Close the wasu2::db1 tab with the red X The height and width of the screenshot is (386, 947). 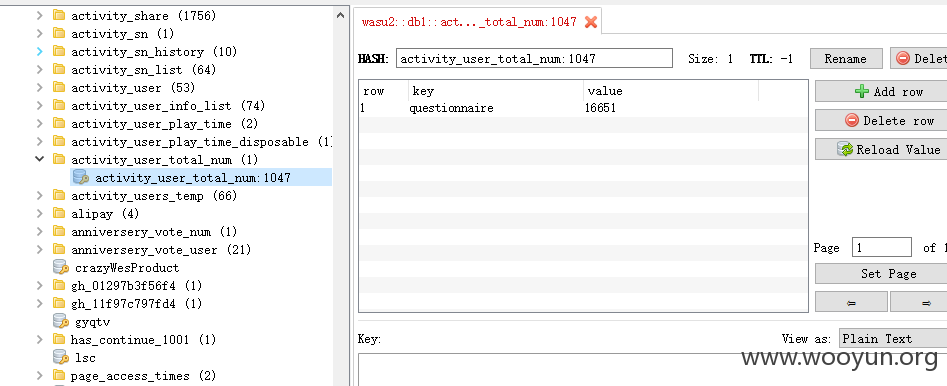point(591,22)
